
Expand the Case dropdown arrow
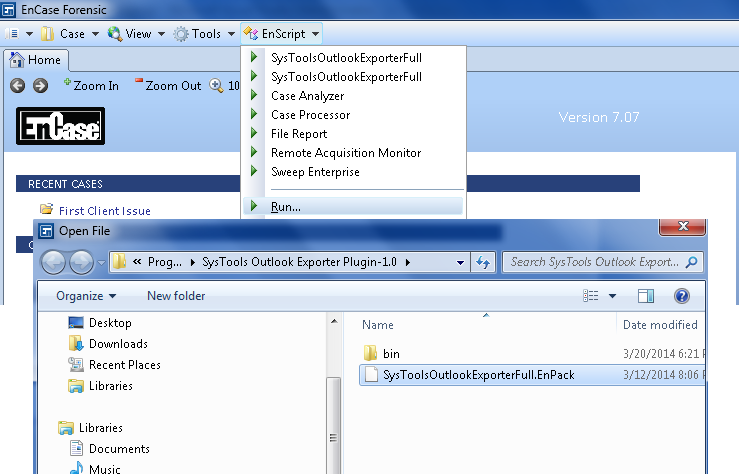pyautogui.click(x=95, y=34)
